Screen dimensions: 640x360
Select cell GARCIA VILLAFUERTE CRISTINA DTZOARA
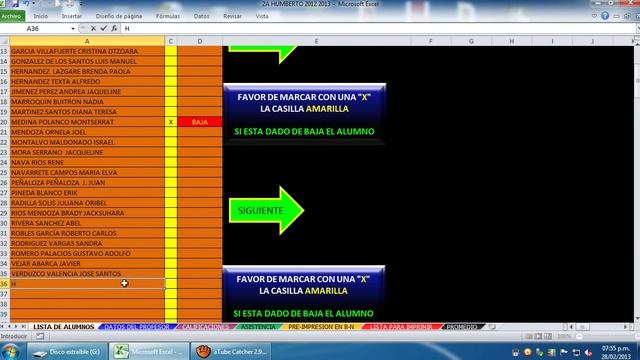pyautogui.click(x=87, y=51)
